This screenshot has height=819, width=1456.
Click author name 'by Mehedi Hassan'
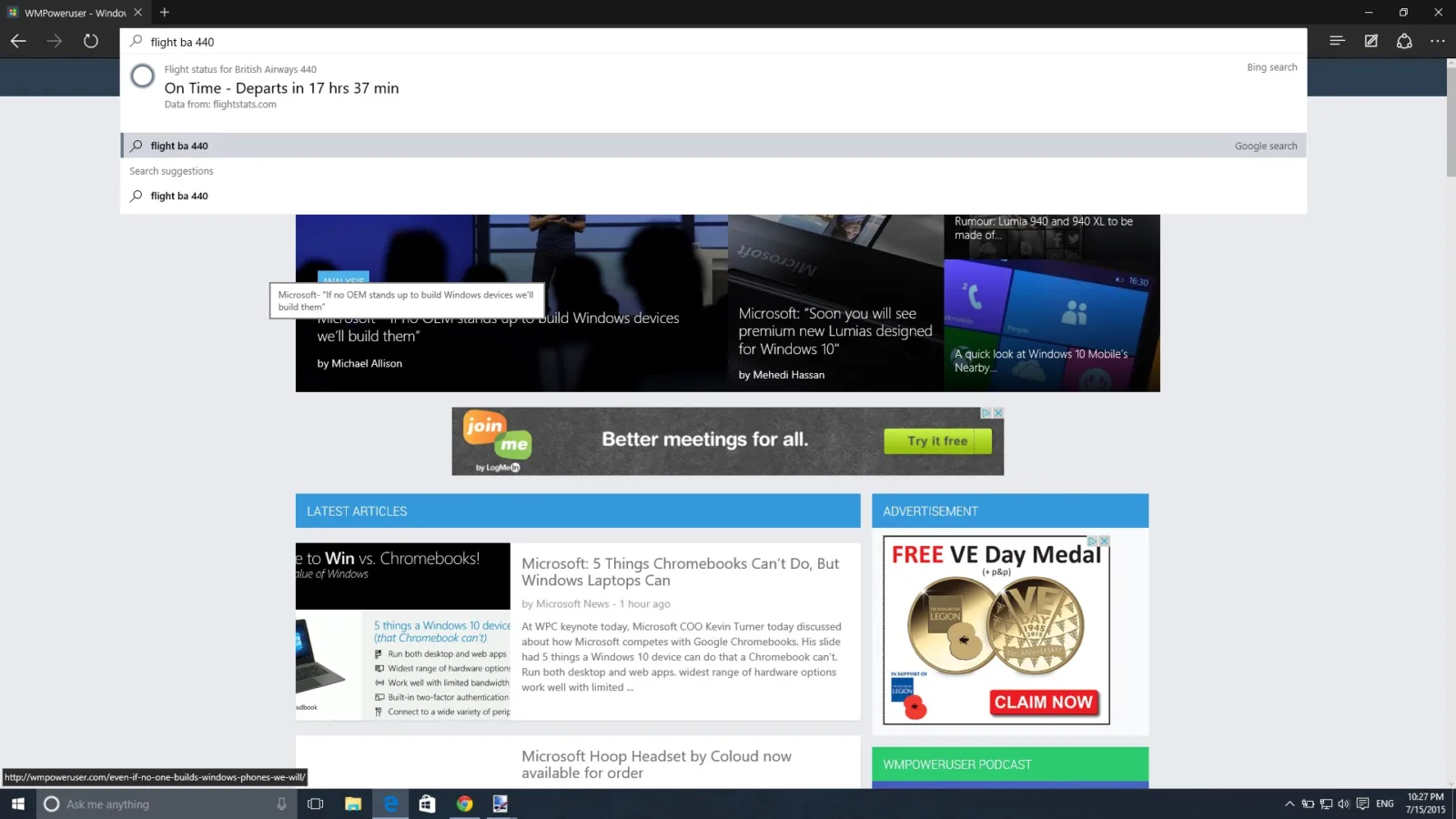(x=782, y=375)
